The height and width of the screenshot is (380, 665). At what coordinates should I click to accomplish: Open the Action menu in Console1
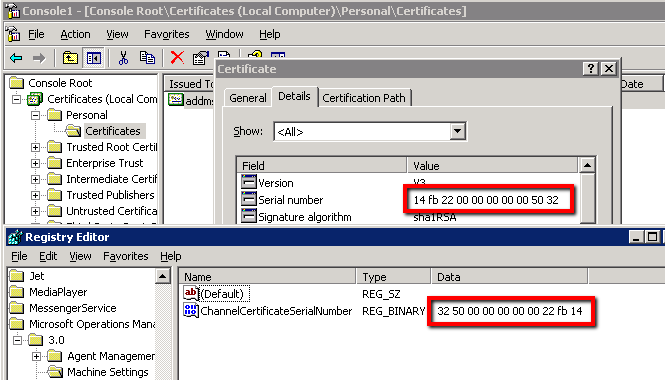click(75, 34)
